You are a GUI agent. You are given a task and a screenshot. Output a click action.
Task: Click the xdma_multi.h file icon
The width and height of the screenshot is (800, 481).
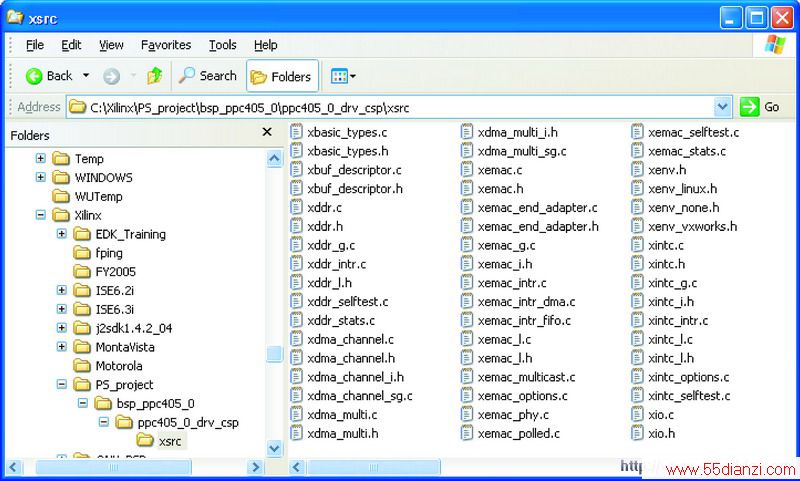(296, 434)
